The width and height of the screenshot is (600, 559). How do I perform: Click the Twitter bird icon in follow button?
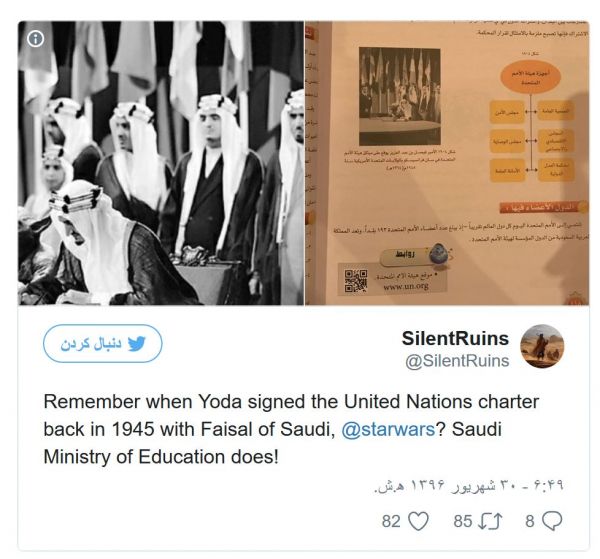137,344
